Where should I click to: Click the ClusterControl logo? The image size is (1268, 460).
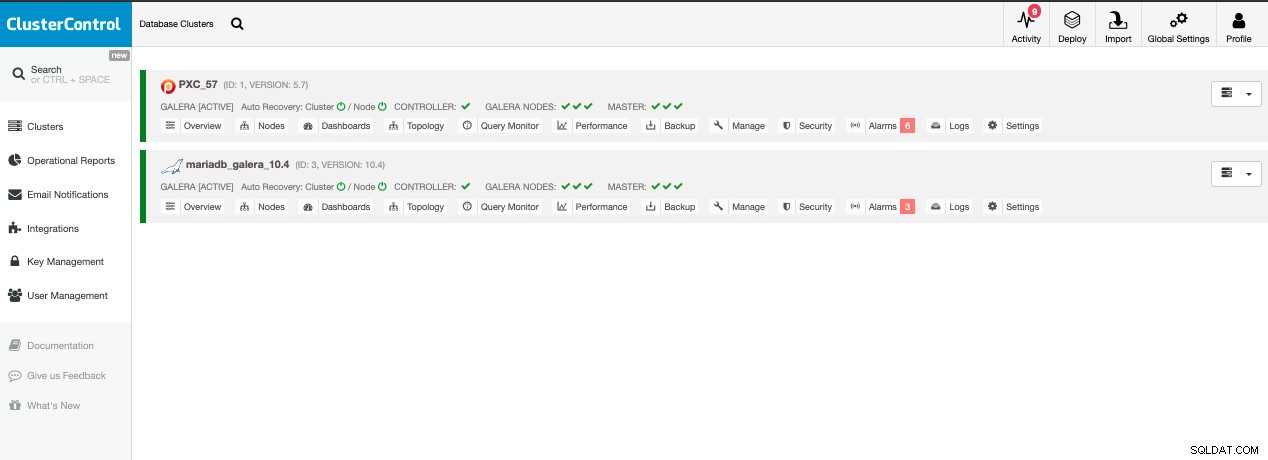(65, 24)
